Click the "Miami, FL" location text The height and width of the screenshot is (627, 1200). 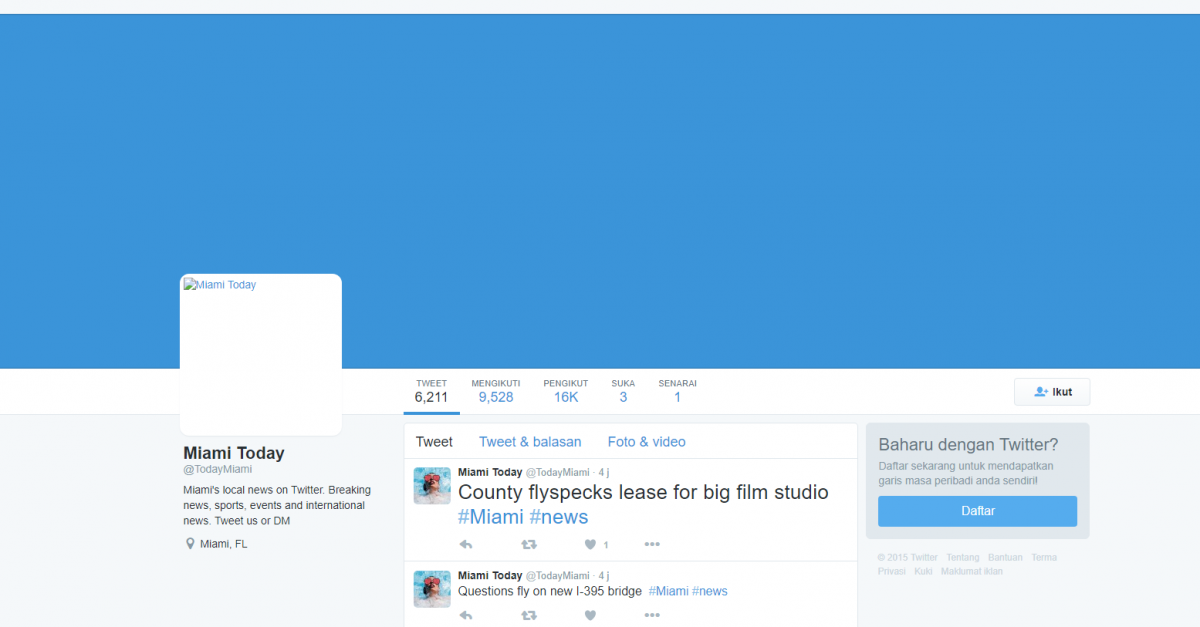223,544
